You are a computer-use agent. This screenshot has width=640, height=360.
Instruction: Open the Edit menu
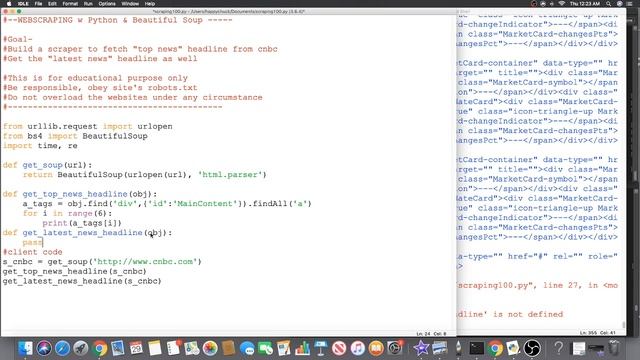[x=52, y=4]
